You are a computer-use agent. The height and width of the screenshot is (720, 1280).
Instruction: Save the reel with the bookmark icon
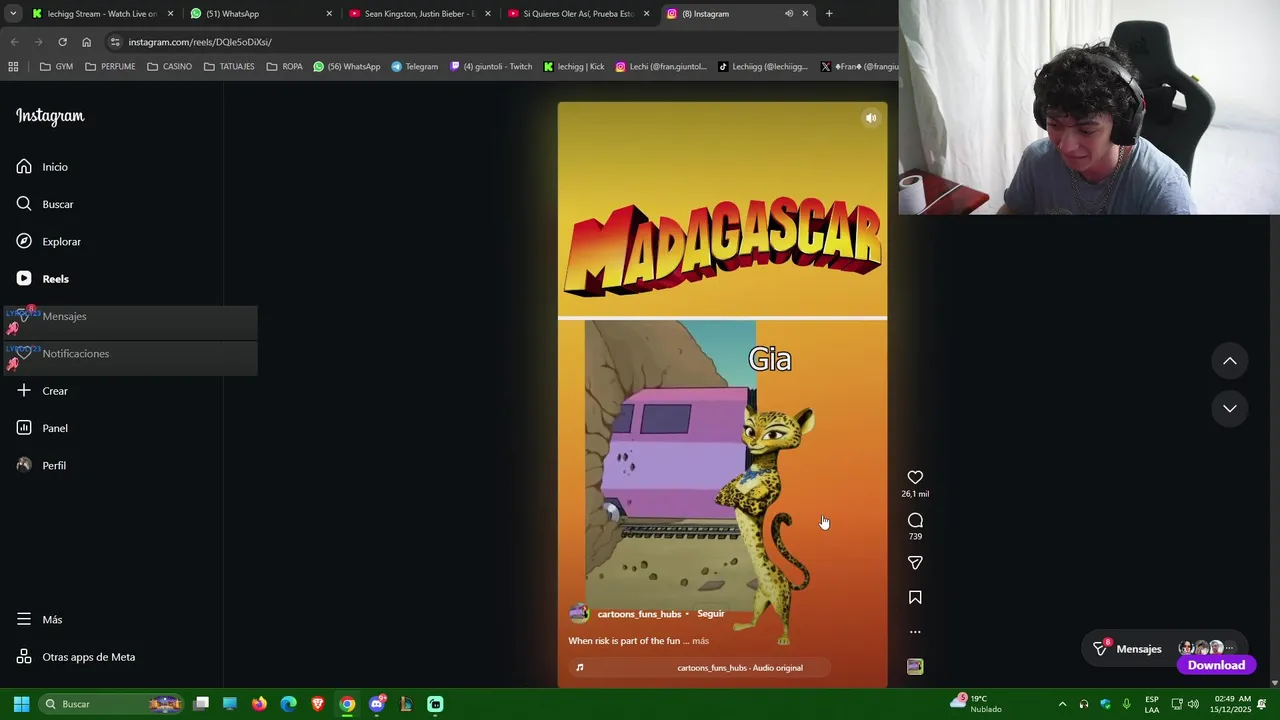pos(915,597)
